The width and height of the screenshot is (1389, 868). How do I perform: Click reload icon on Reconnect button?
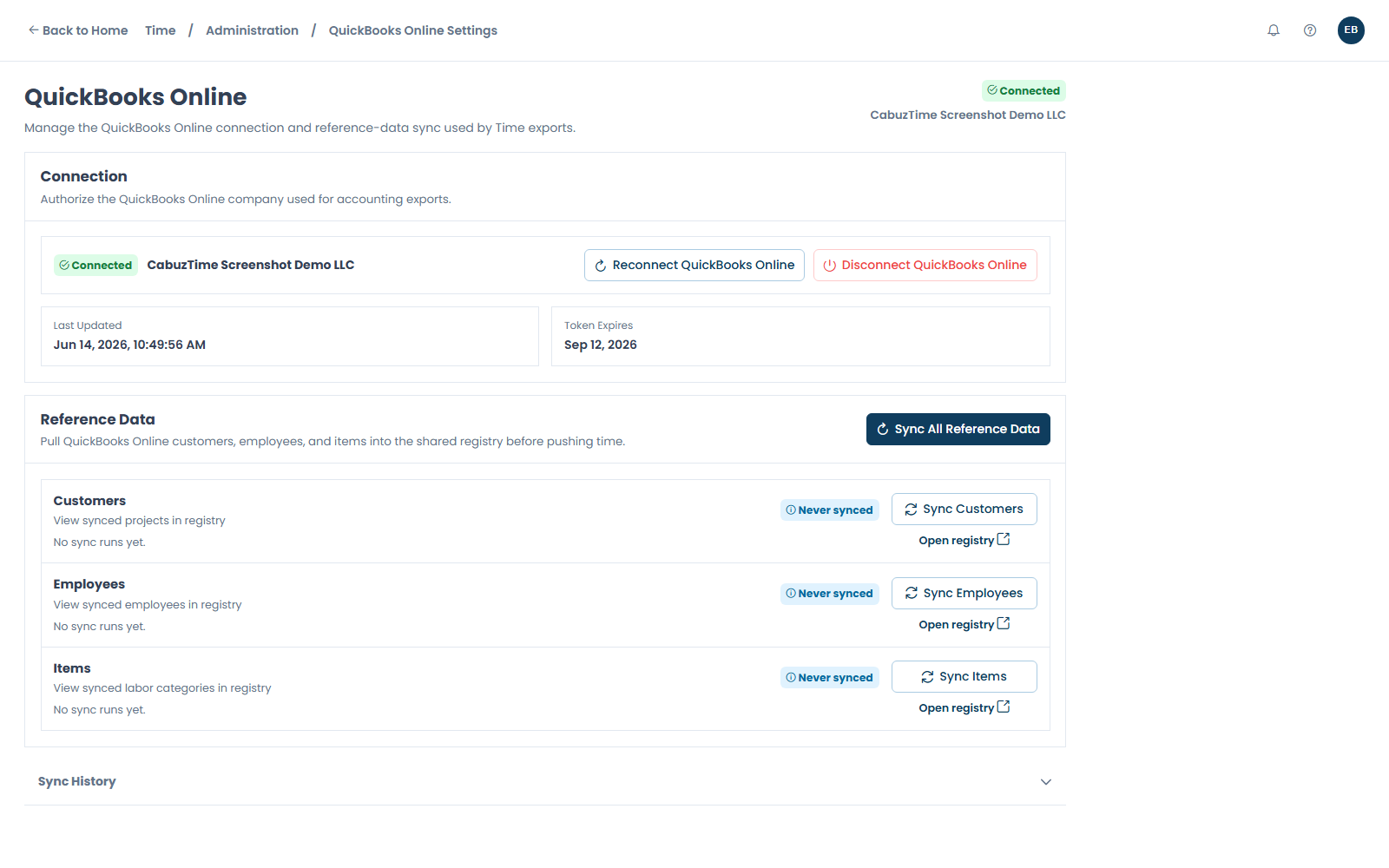pyautogui.click(x=601, y=266)
